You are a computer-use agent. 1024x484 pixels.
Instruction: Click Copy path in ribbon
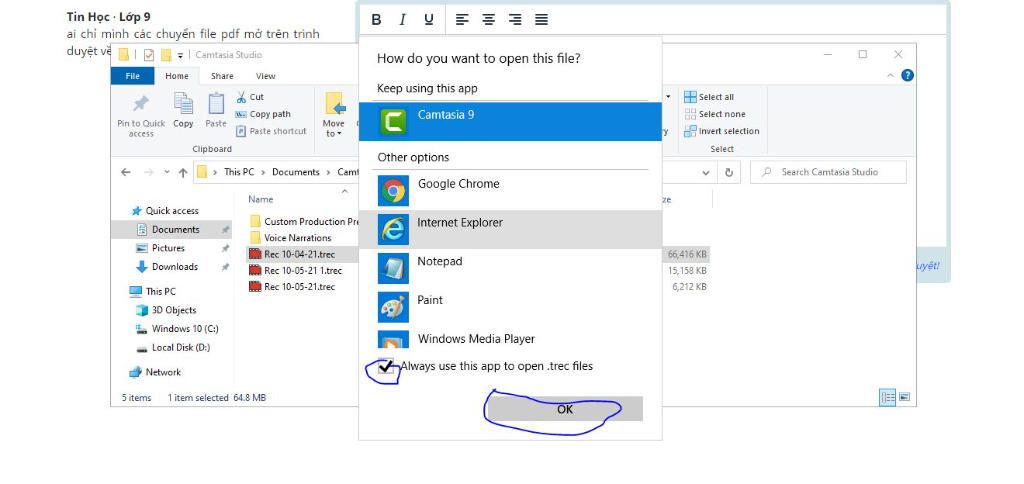pyautogui.click(x=263, y=114)
